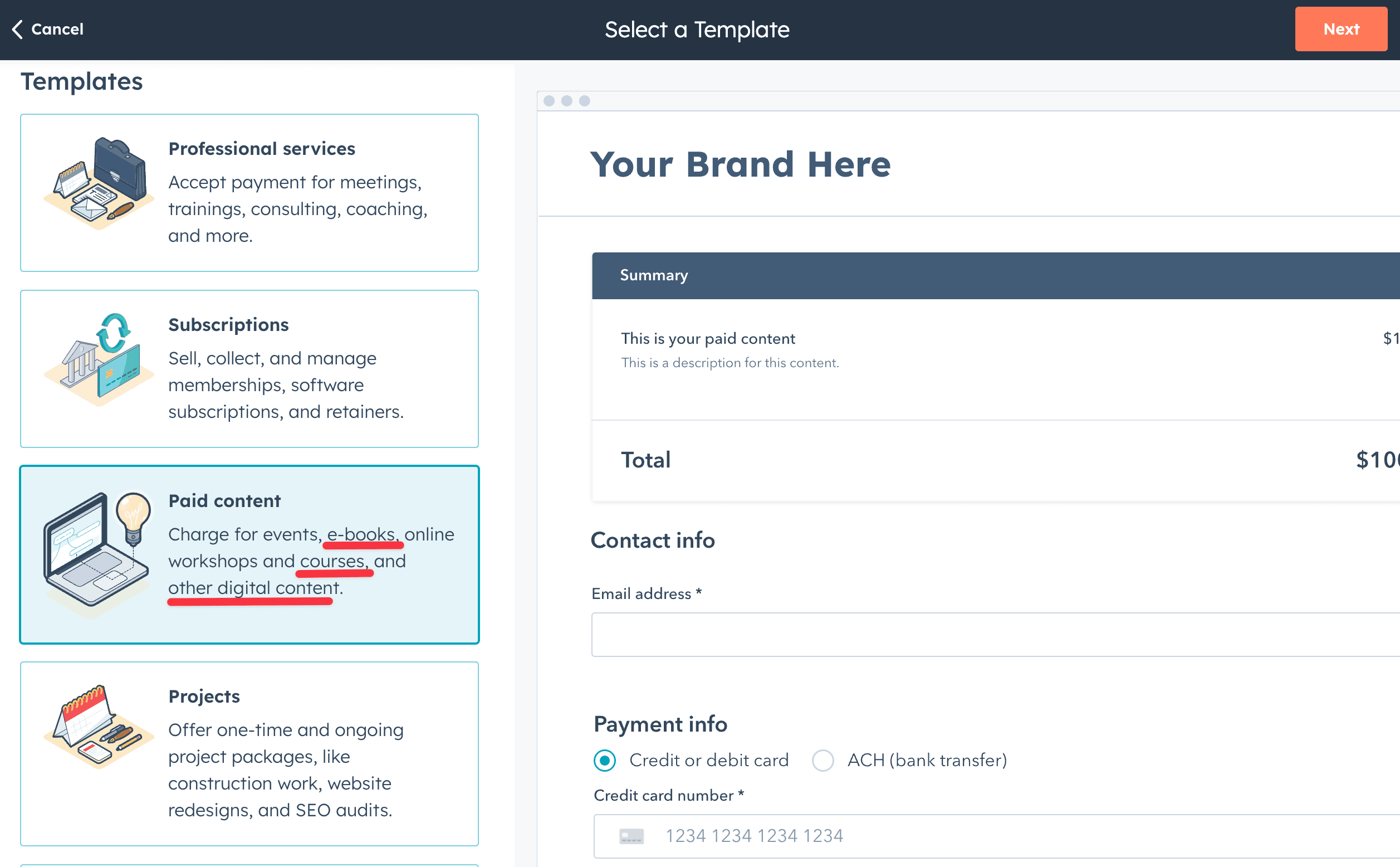This screenshot has height=867, width=1400.
Task: Click the Paid content laptop illustration
Action: coord(98,554)
